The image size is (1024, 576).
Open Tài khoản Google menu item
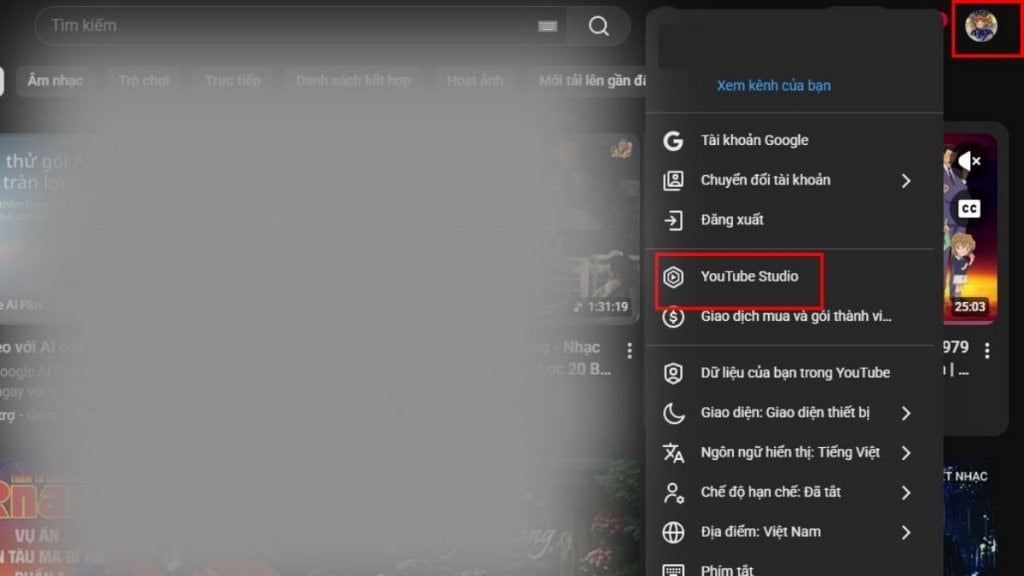pyautogui.click(x=793, y=140)
